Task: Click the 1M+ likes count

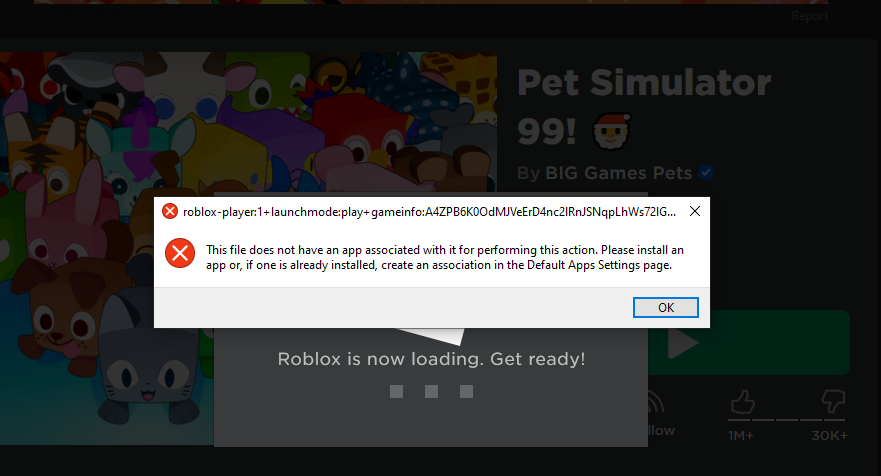Action: click(741, 436)
